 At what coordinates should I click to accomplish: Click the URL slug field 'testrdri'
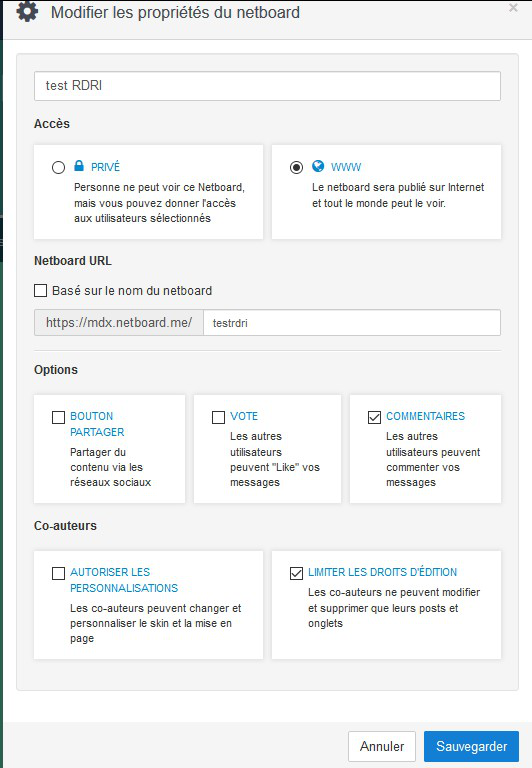click(x=352, y=323)
